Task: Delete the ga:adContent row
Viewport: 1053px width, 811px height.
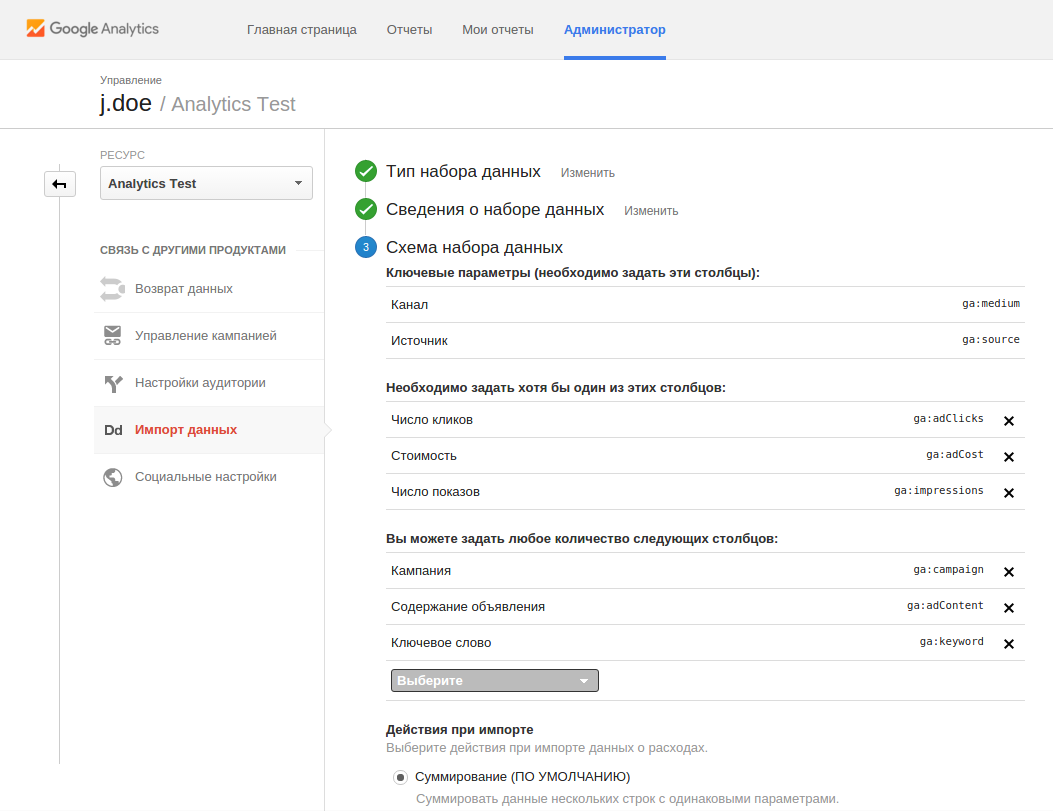Action: coord(1008,608)
